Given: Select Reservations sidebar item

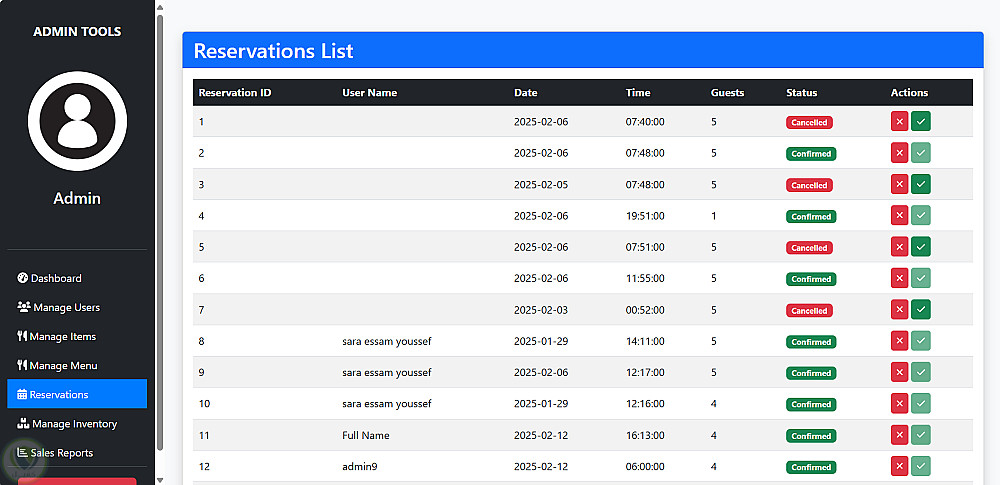Looking at the screenshot, I should tap(59, 394).
